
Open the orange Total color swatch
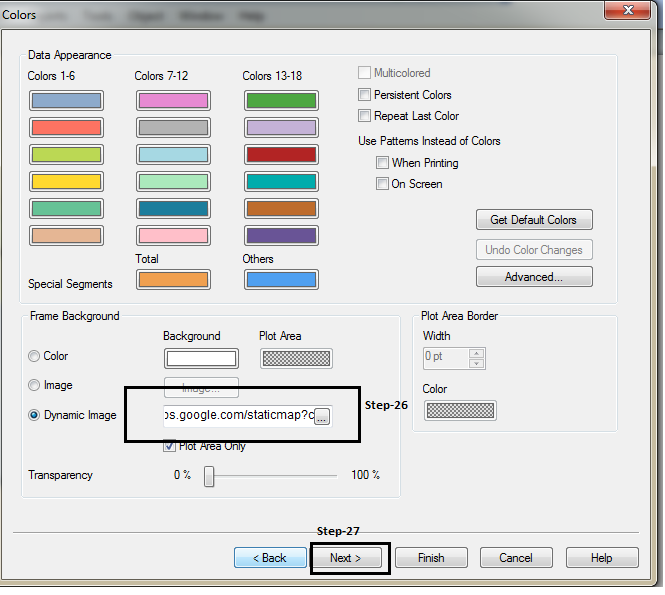172,280
